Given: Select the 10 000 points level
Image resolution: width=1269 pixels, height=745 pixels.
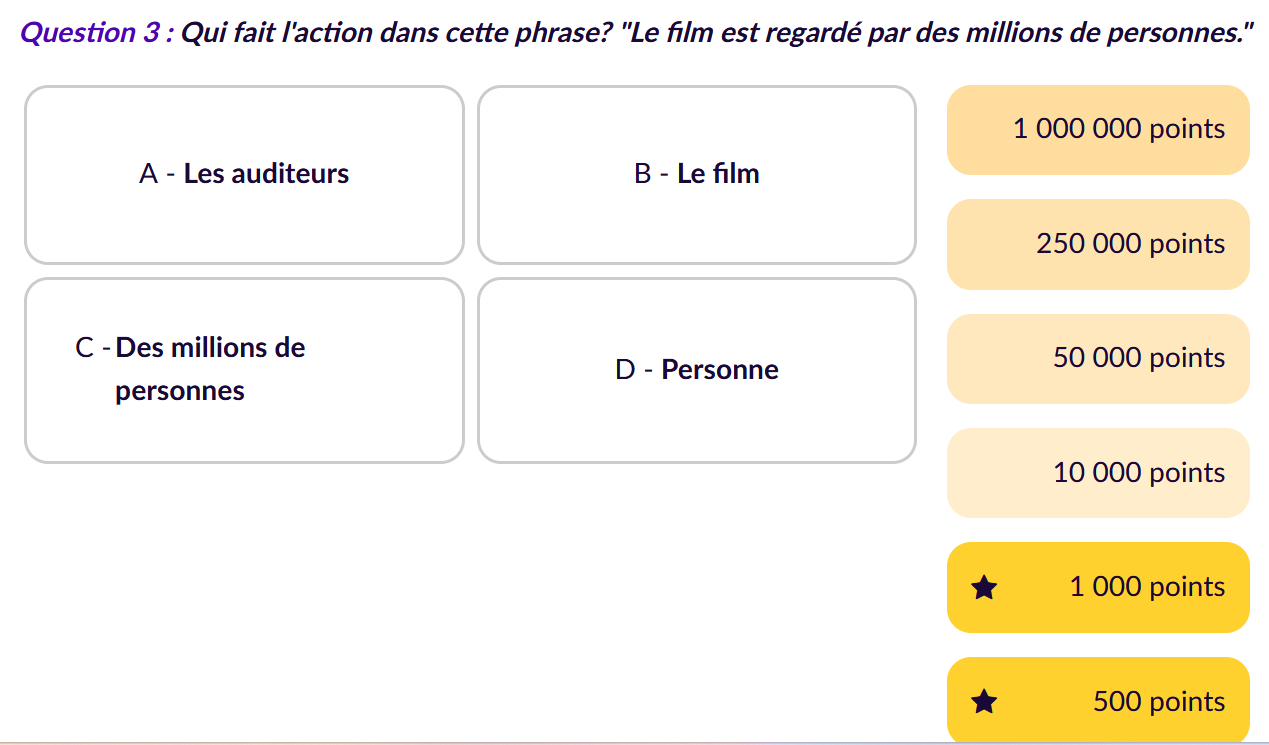Looking at the screenshot, I should coord(1098,473).
